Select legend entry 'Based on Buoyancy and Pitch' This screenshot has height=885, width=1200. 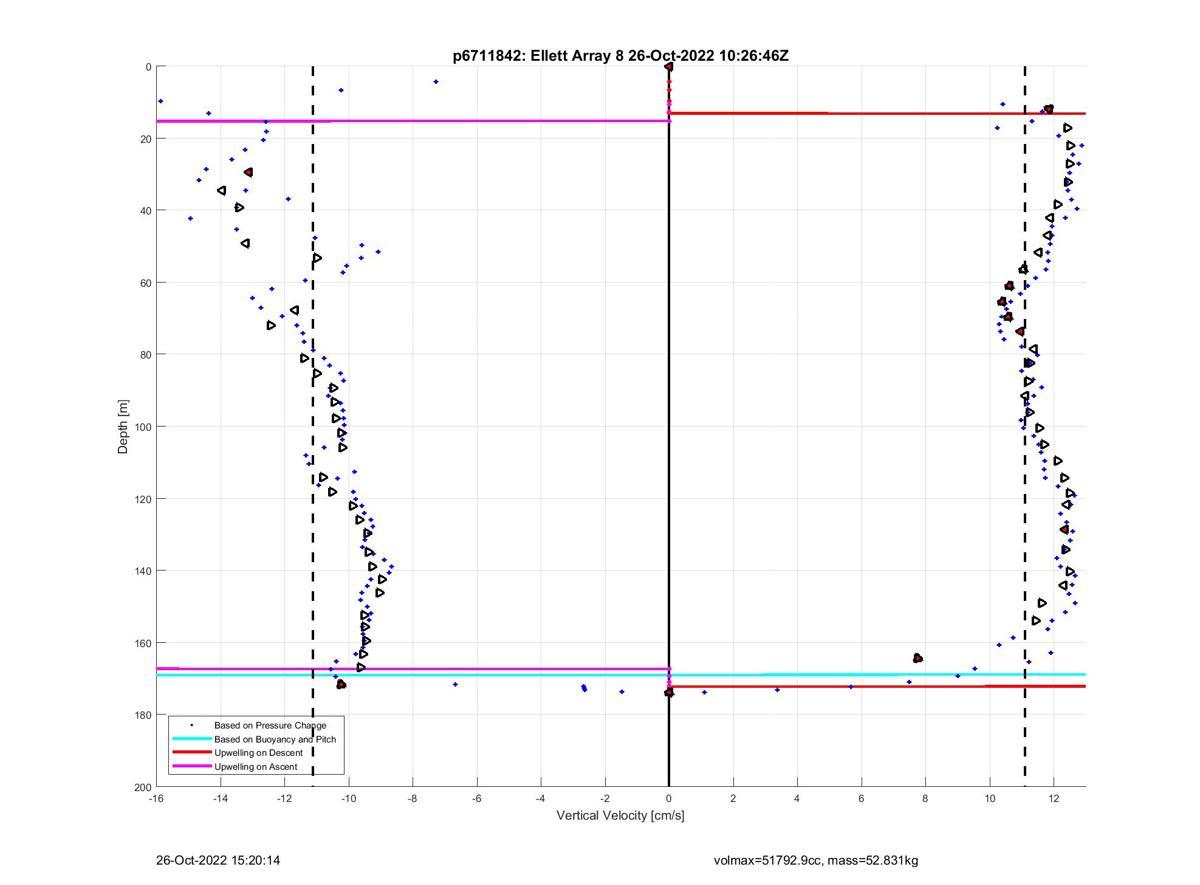[275, 739]
